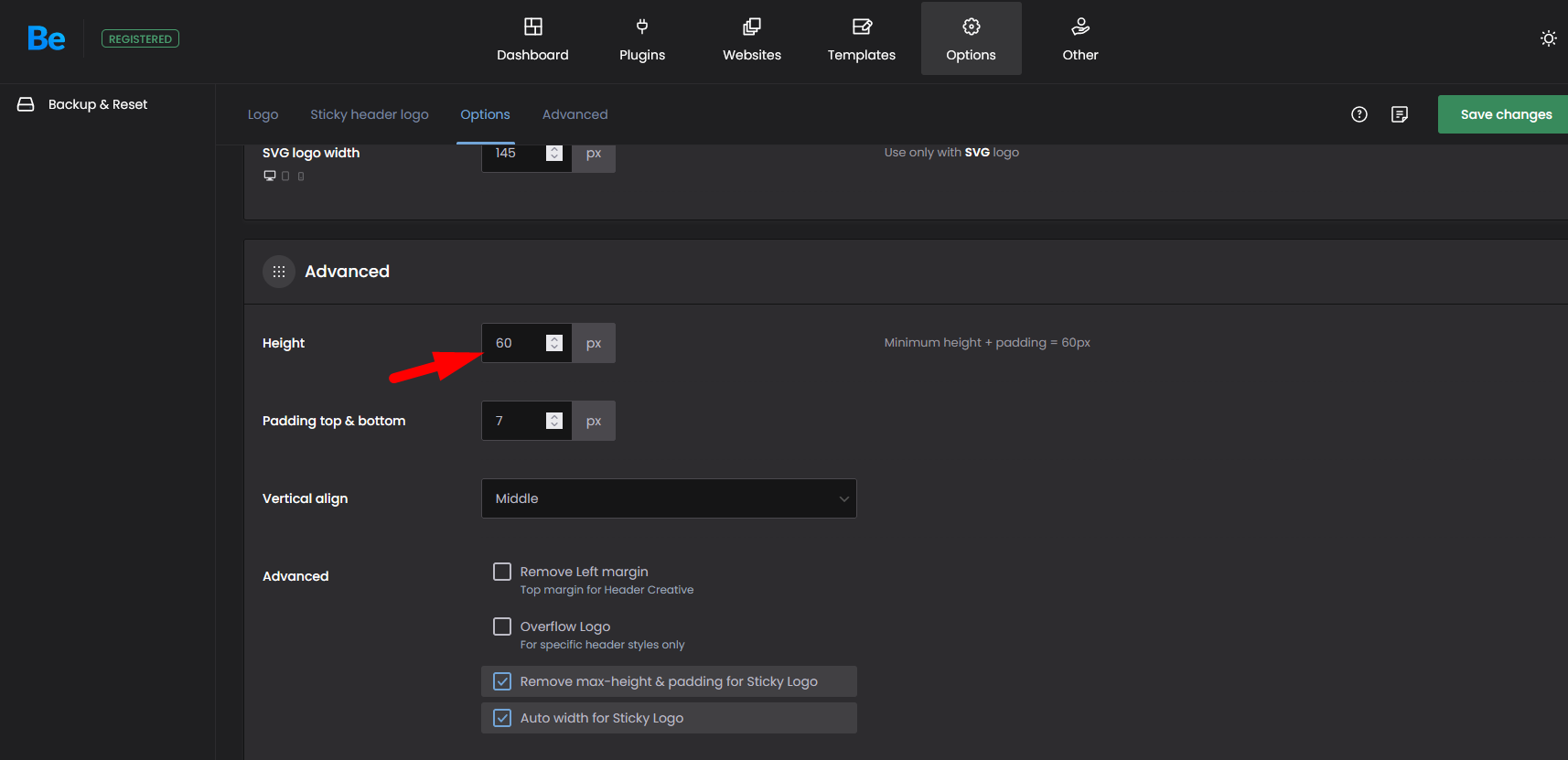Select tablet device for SVG logo width
This screenshot has width=1568, height=760.
[x=285, y=176]
